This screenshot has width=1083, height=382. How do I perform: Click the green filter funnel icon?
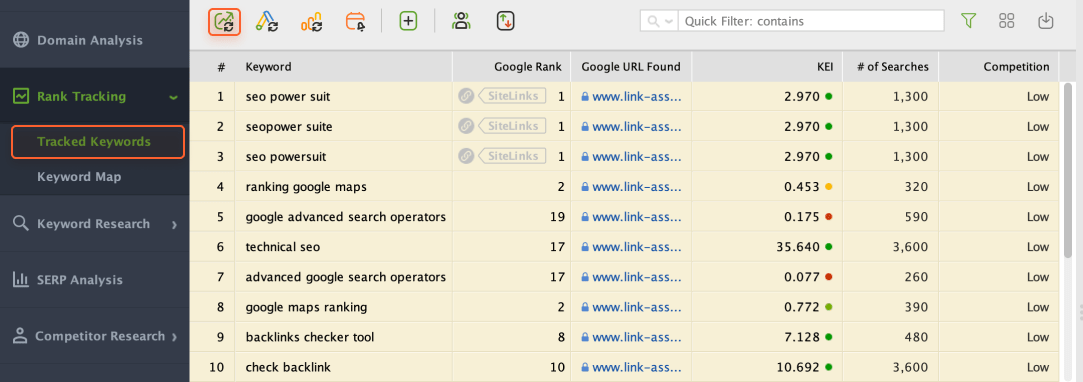pyautogui.click(x=968, y=21)
